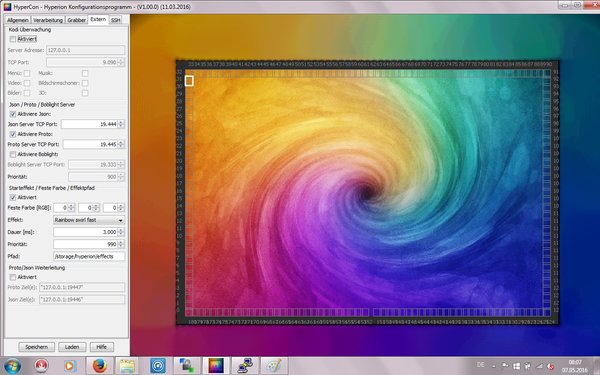This screenshot has height=375, width=600.
Task: Click the Json Ziel(e) field
Action: click(82, 299)
